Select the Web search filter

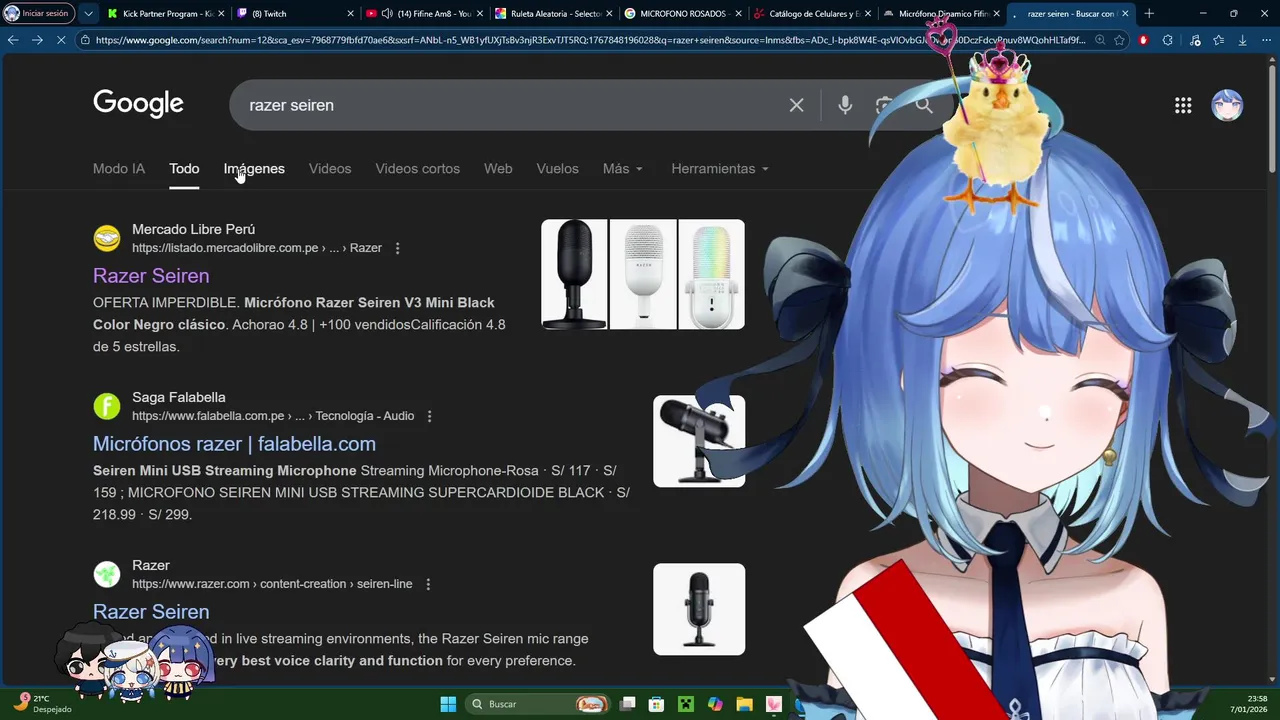tap(498, 169)
